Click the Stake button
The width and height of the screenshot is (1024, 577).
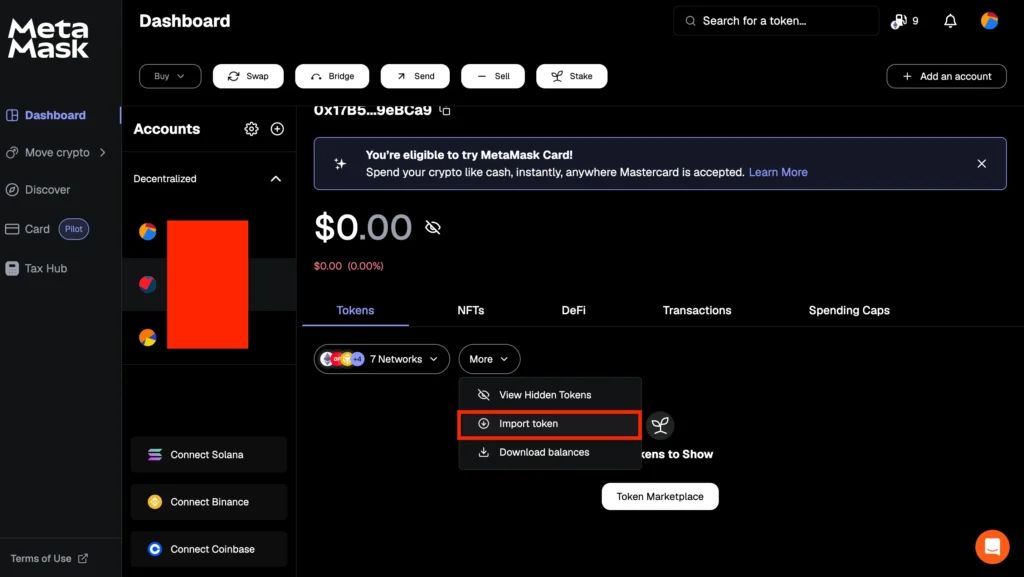[571, 76]
